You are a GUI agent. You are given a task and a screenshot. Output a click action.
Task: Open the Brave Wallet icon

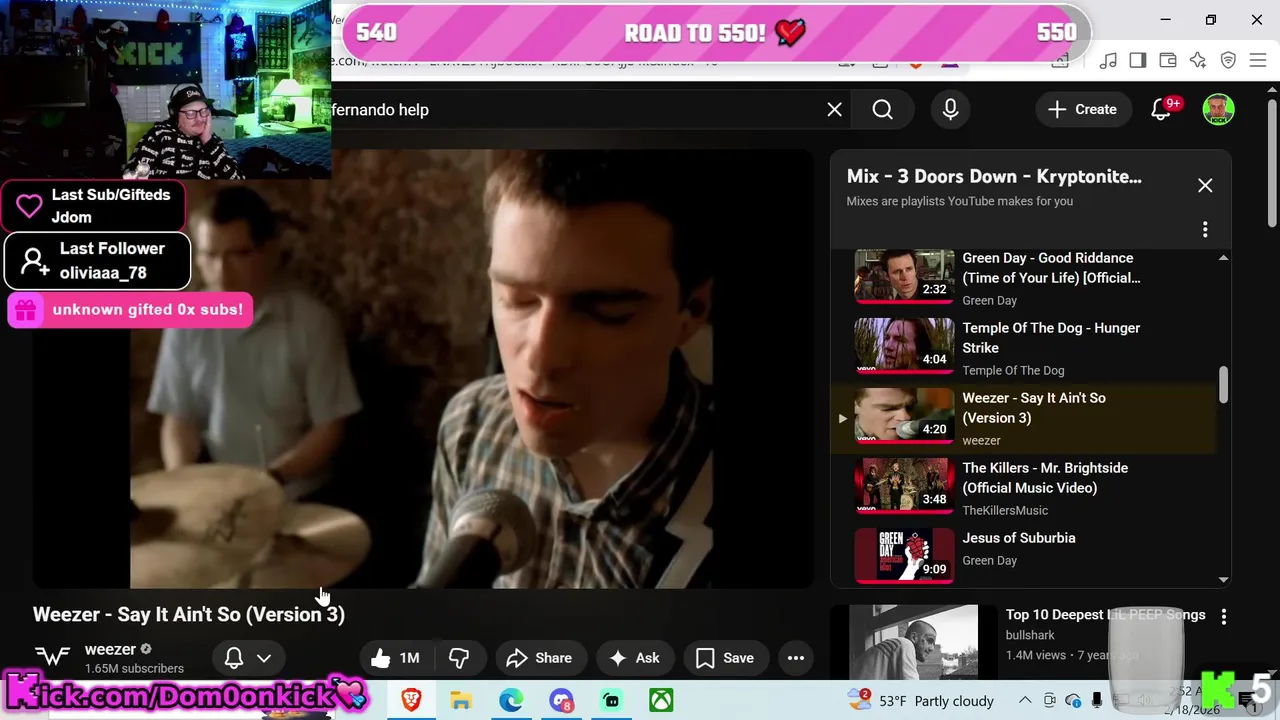click(x=1168, y=61)
